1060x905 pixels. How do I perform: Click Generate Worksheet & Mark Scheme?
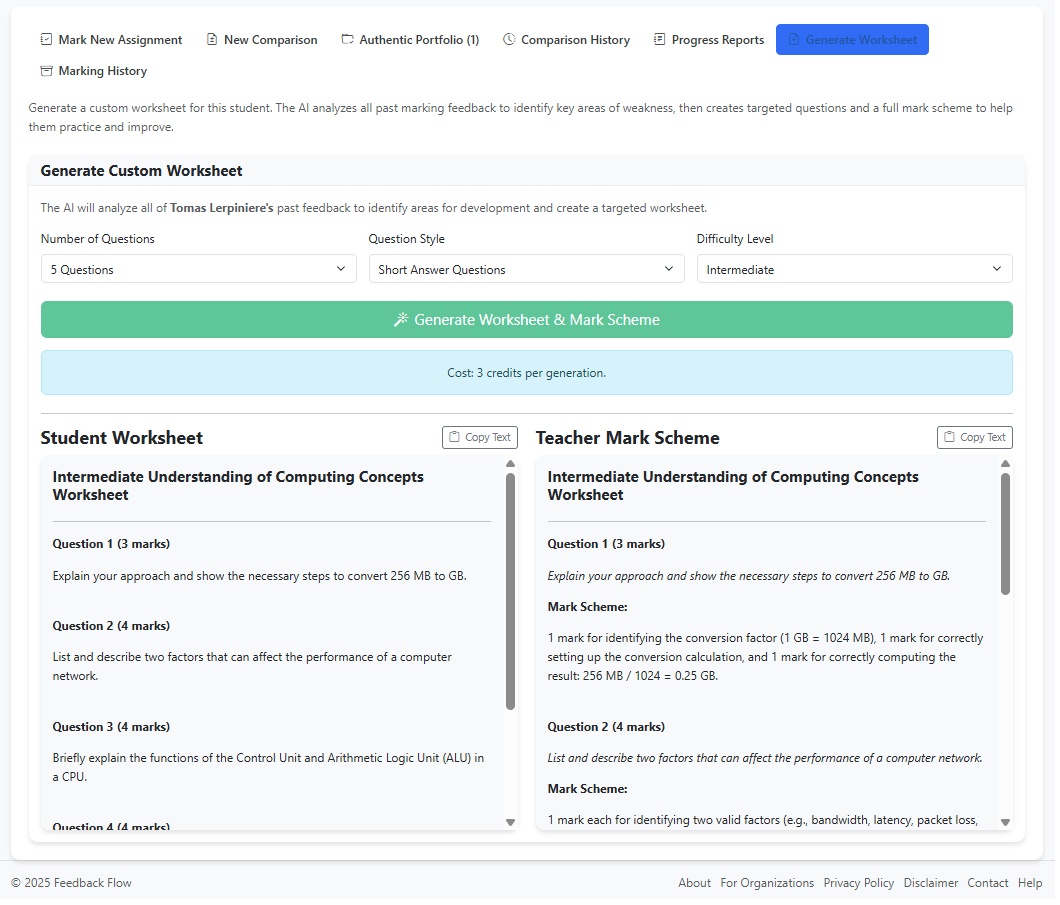(526, 319)
